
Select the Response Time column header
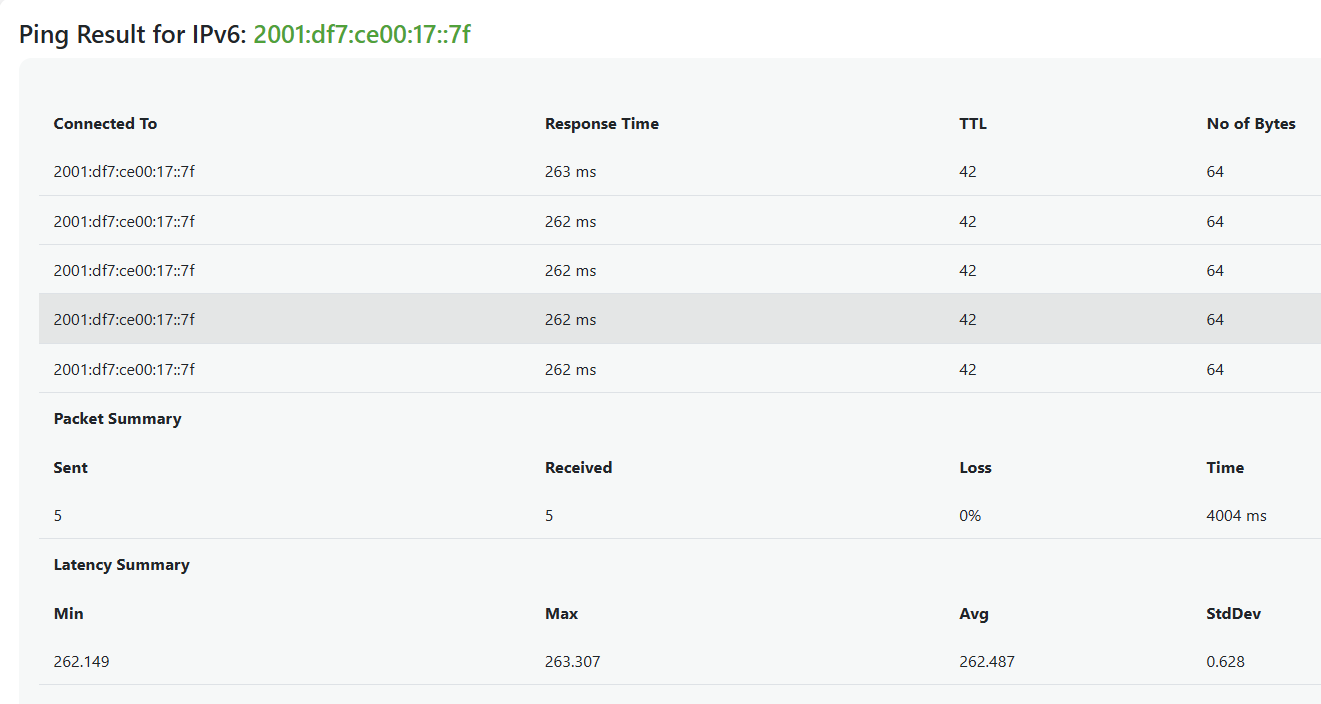(602, 124)
